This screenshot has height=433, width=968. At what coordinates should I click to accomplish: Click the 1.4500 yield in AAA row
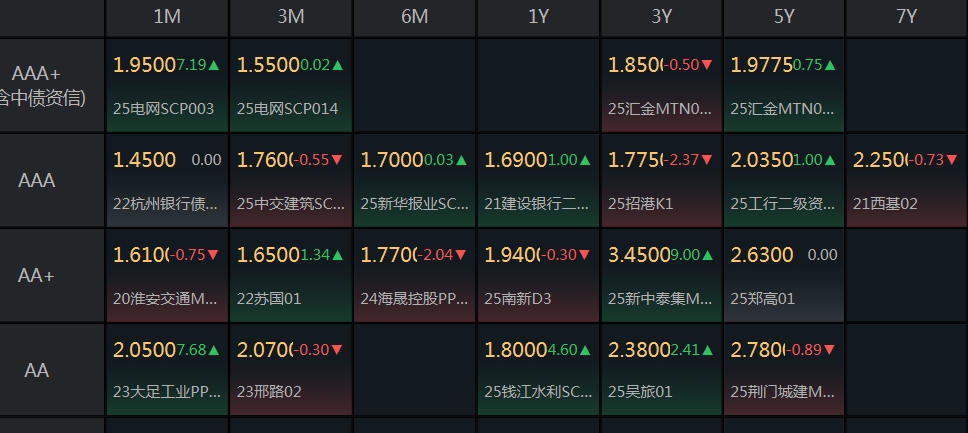[144, 160]
